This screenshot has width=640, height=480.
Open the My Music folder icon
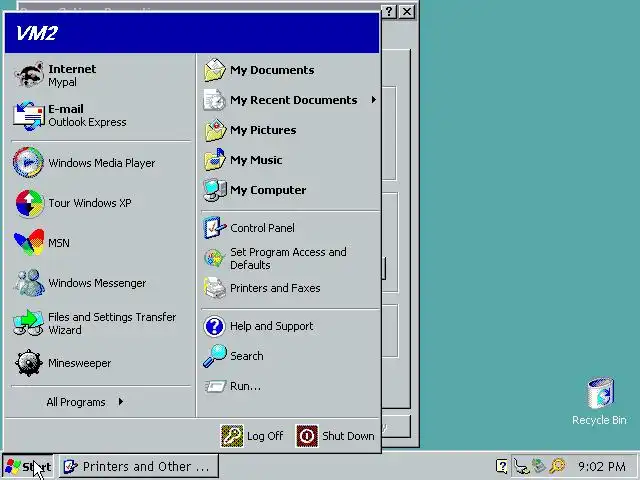pos(215,160)
